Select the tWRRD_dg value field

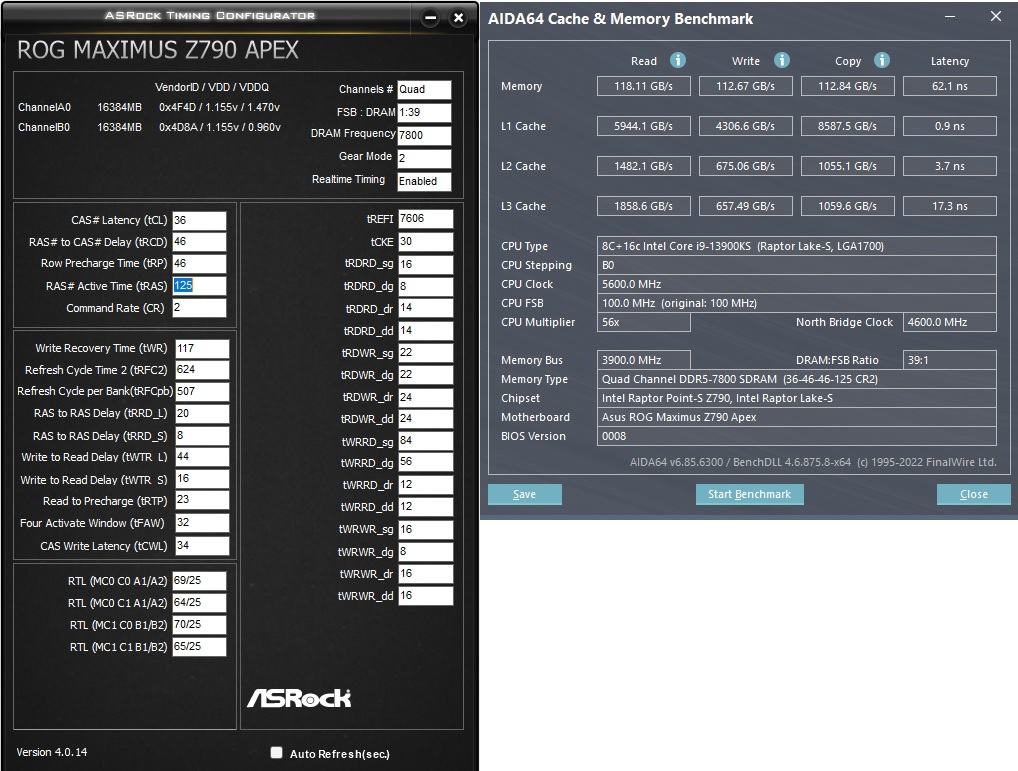425,463
